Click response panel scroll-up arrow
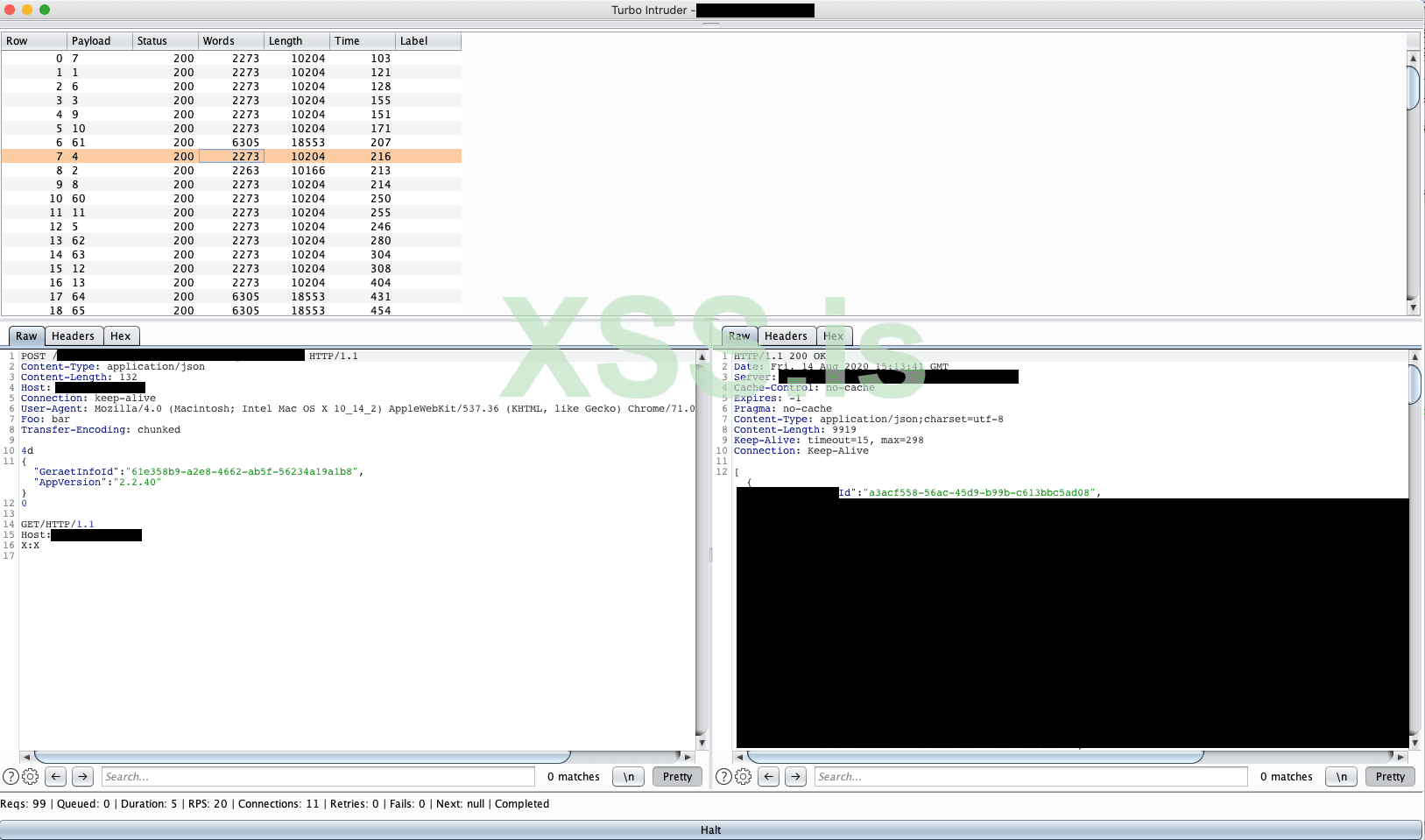 [x=1414, y=357]
